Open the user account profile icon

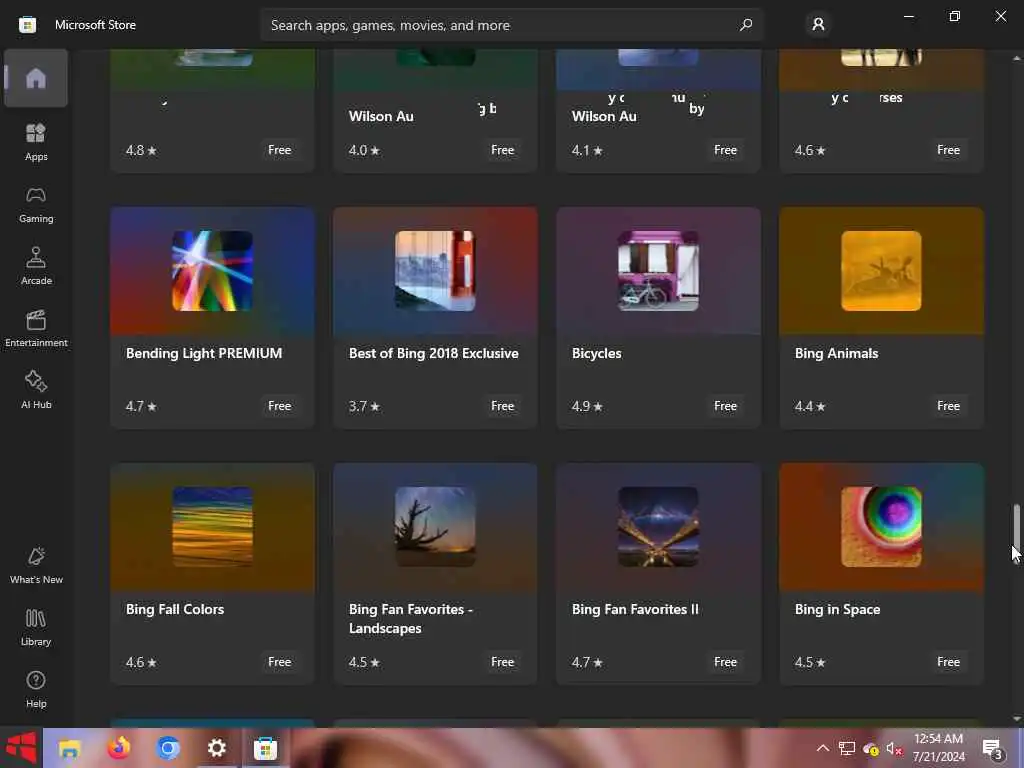pos(818,25)
